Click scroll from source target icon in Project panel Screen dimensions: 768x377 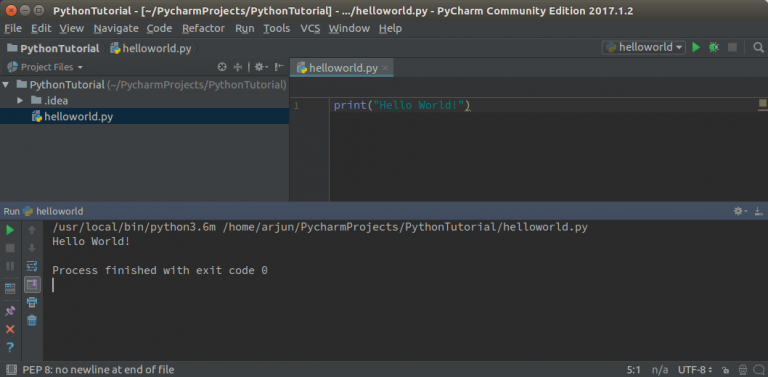(x=222, y=67)
